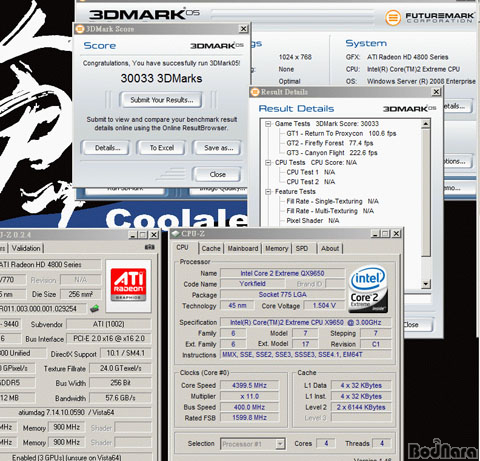
Task: Open the Validation tab in GPU-Z
Action: point(26,248)
